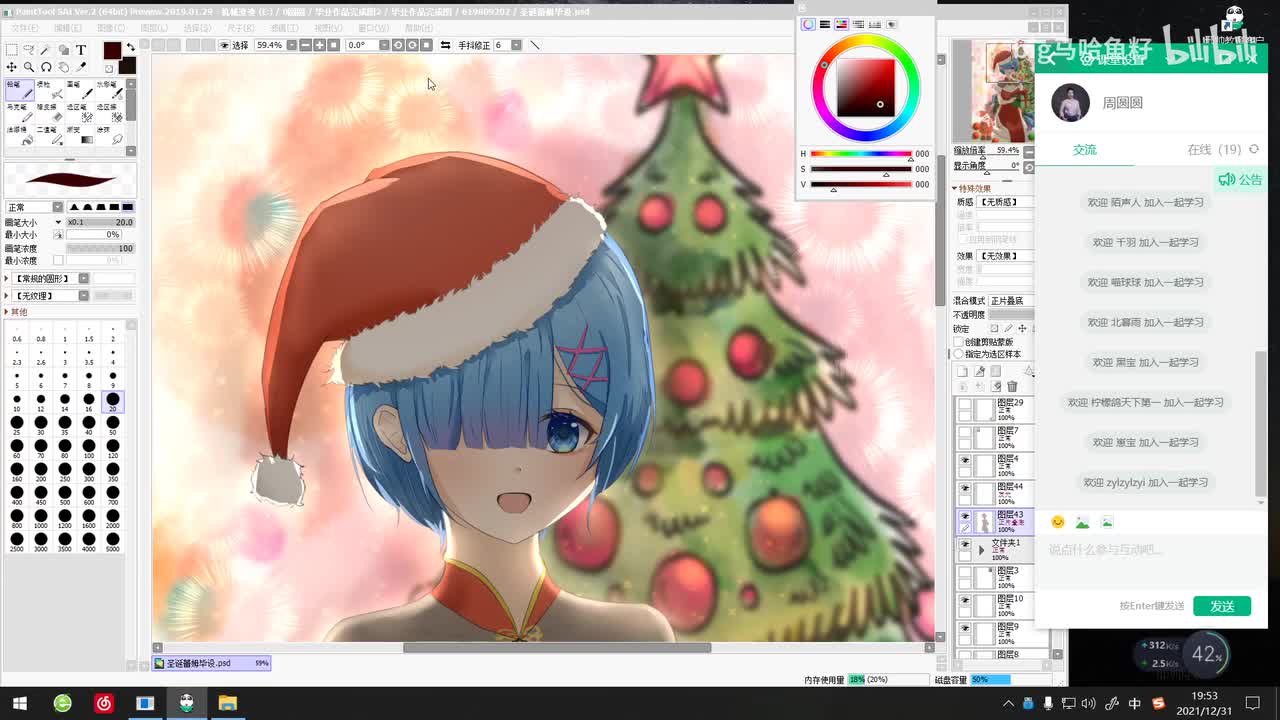Viewport: 1280px width, 720px height.
Task: Open the emoji picker in chat
Action: (1058, 522)
